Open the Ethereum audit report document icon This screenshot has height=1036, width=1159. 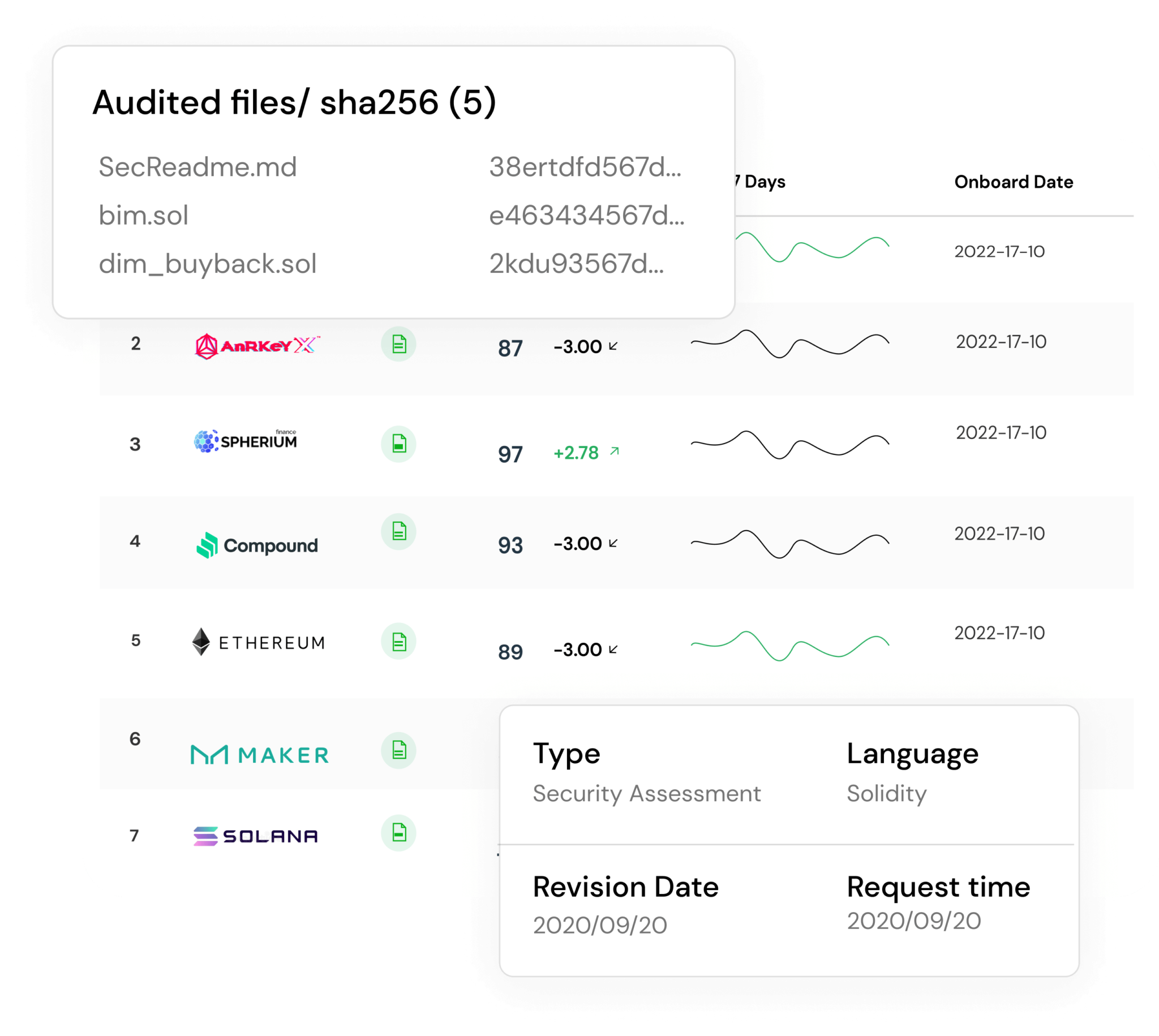click(398, 642)
